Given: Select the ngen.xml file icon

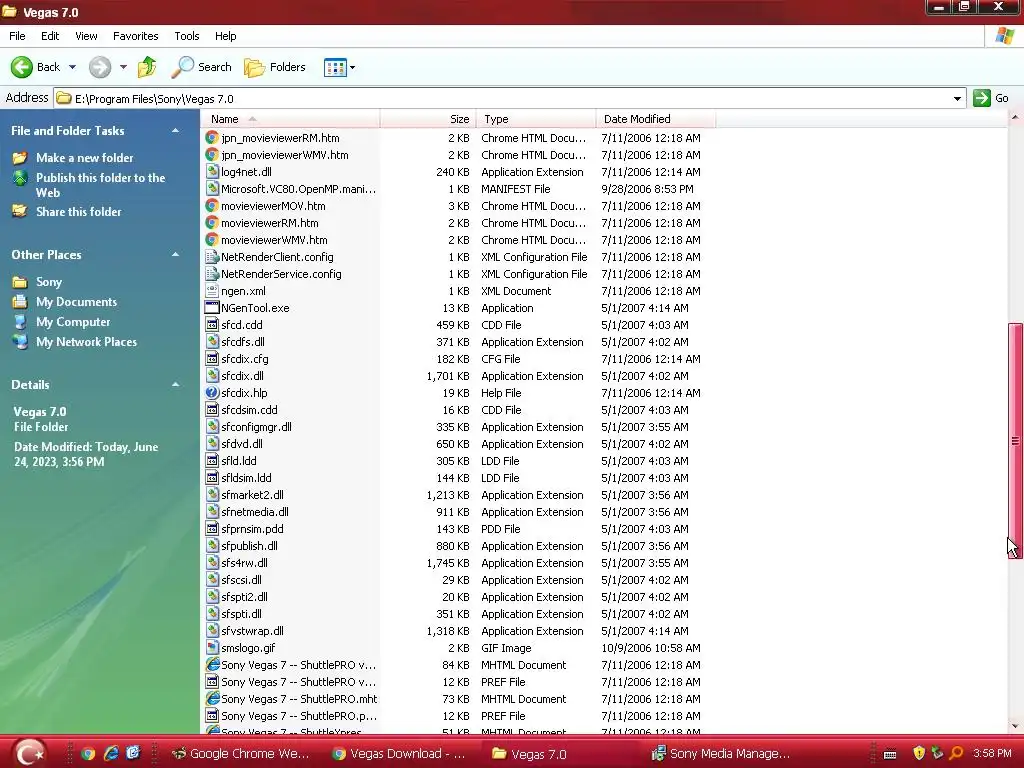Looking at the screenshot, I should (x=212, y=291).
